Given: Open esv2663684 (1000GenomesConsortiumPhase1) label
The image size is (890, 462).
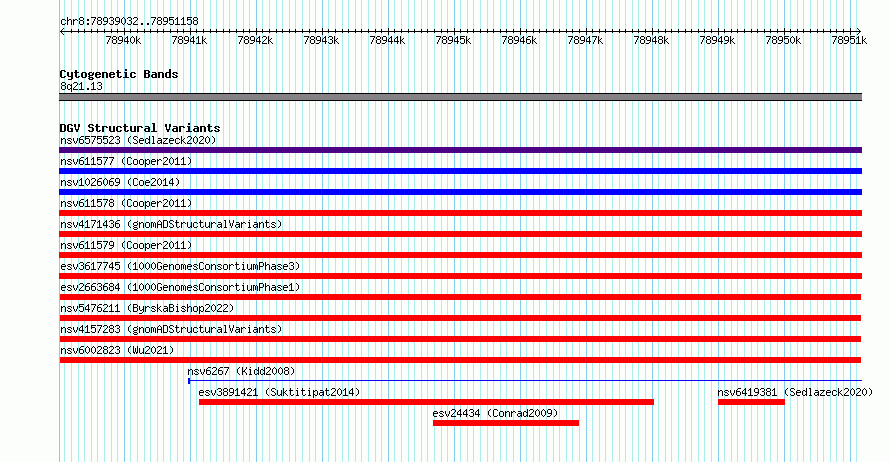Looking at the screenshot, I should 180,287.
